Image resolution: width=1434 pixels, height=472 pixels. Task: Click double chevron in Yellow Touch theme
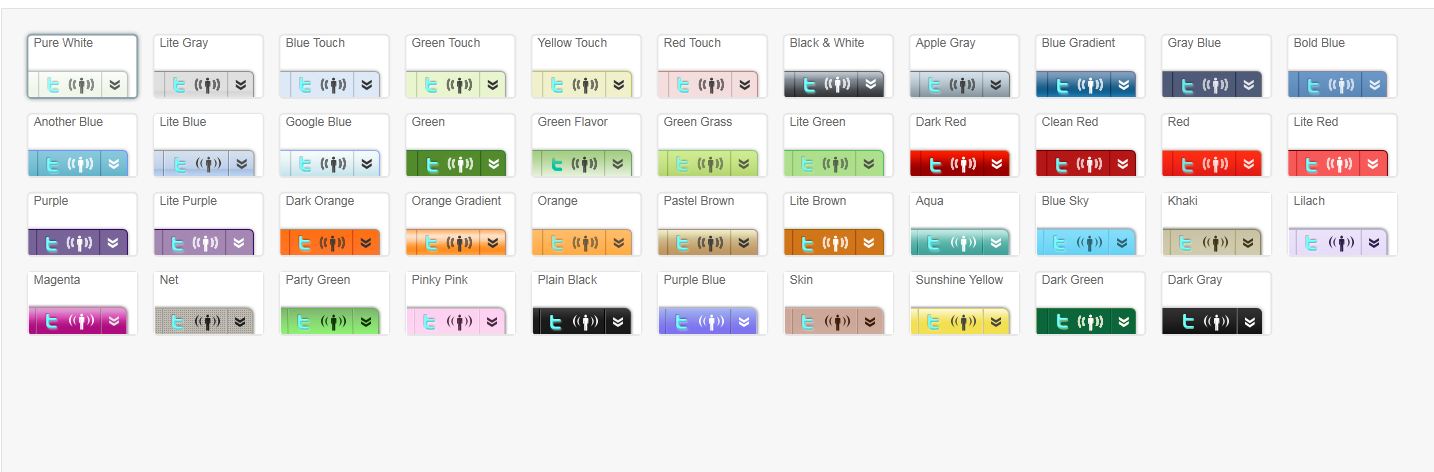tap(619, 85)
